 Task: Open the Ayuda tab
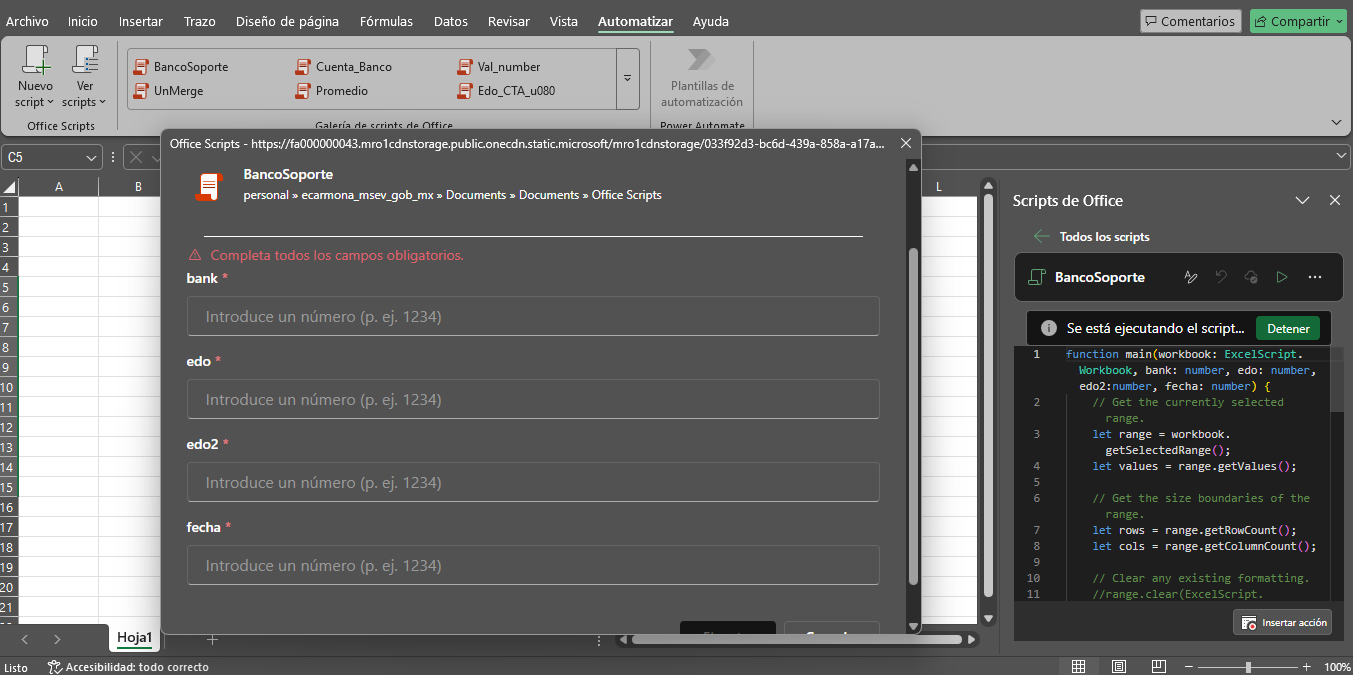coord(711,21)
